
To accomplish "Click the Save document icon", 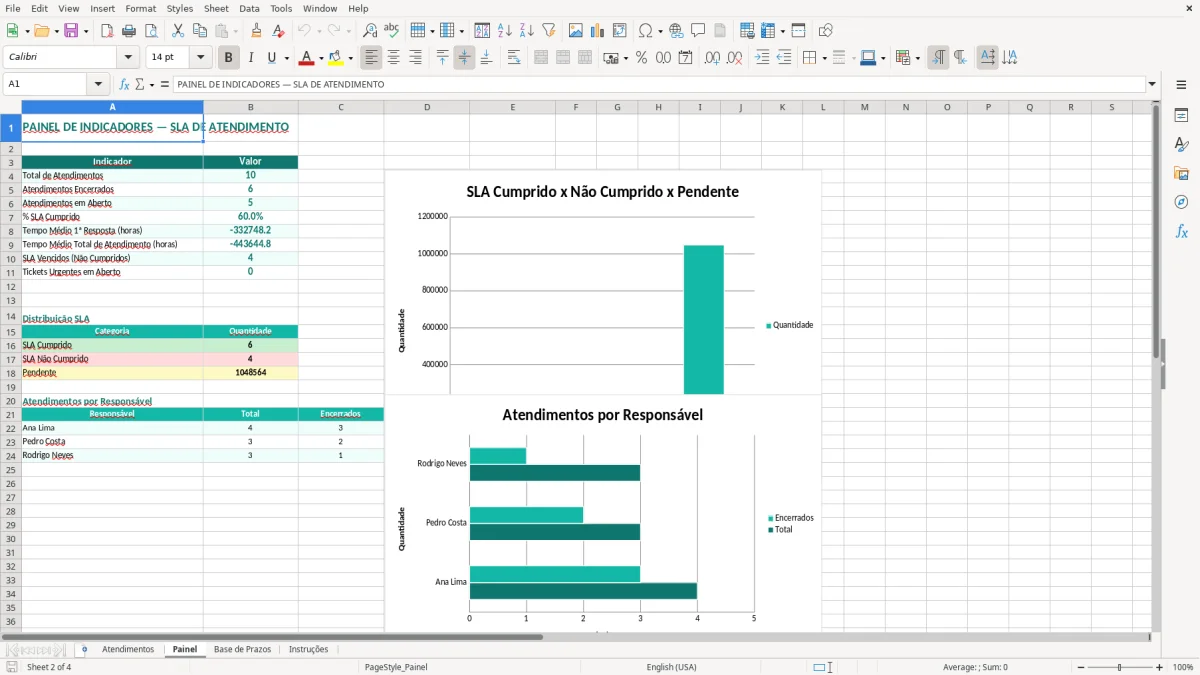I will [71, 31].
